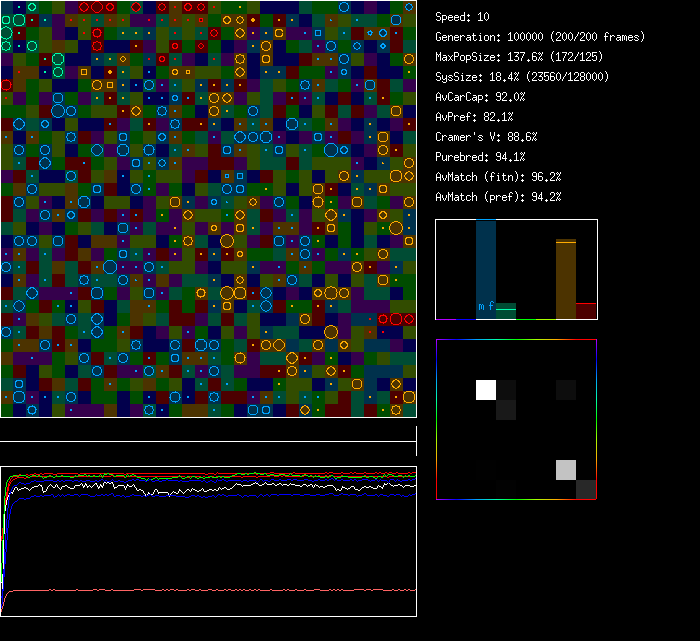
Task: Click the light gray heatmap cell
Action: tap(566, 470)
